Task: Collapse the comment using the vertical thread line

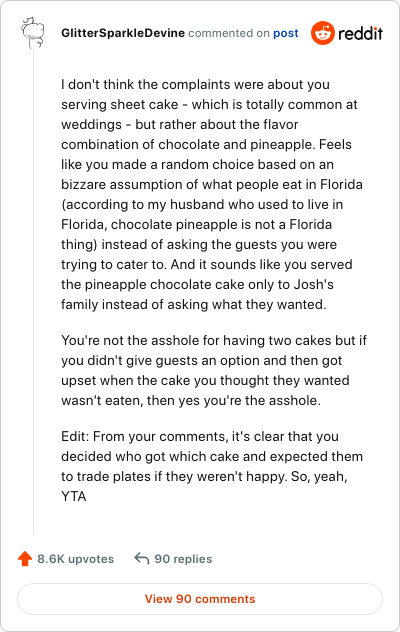Action: pos(33,292)
